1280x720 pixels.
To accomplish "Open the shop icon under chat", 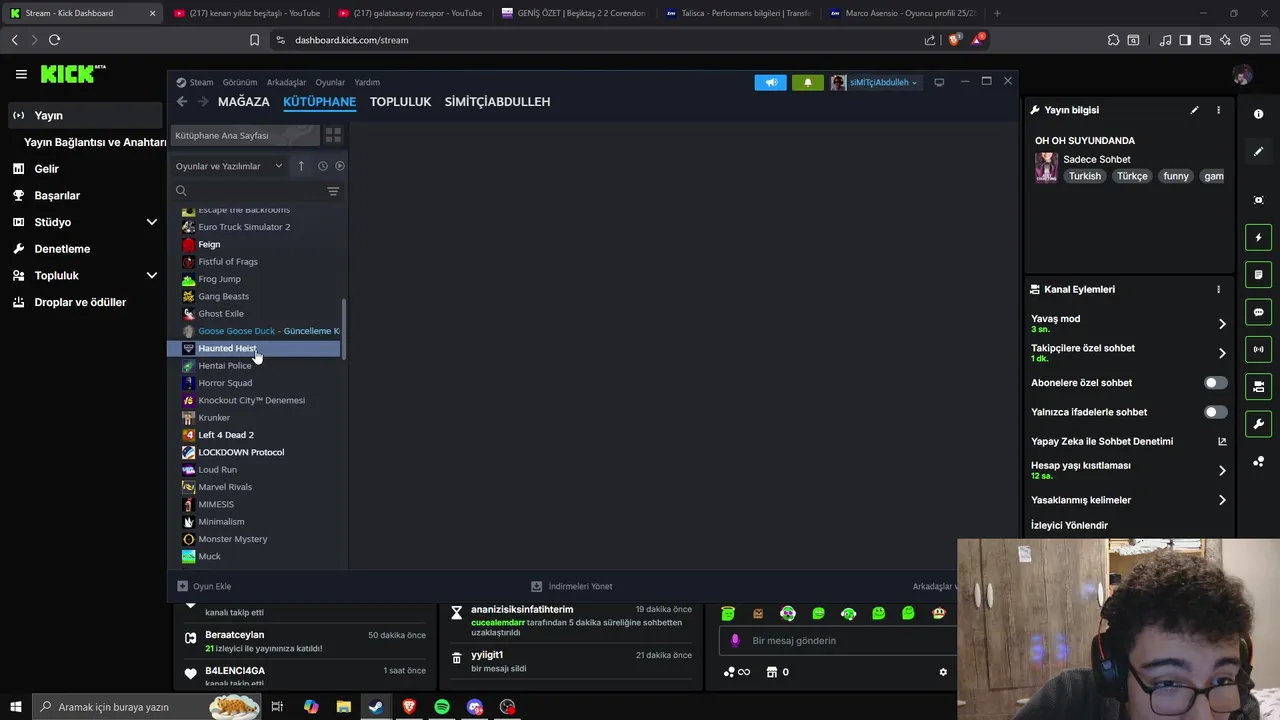I will pyautogui.click(x=771, y=672).
